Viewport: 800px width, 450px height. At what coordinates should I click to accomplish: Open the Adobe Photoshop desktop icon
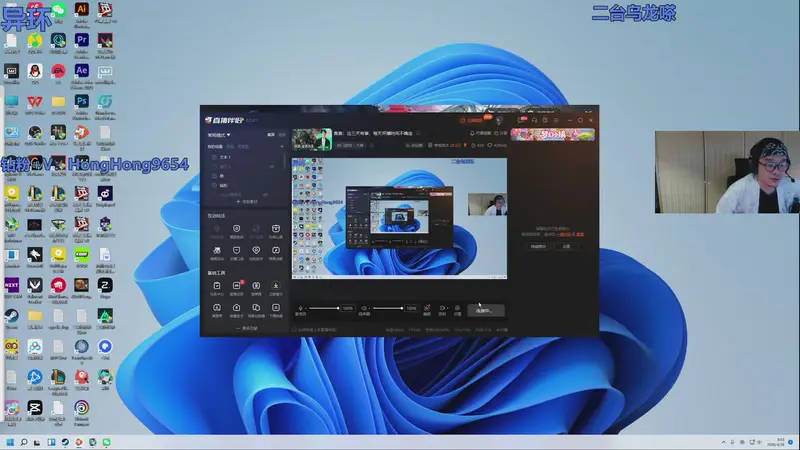pos(82,102)
